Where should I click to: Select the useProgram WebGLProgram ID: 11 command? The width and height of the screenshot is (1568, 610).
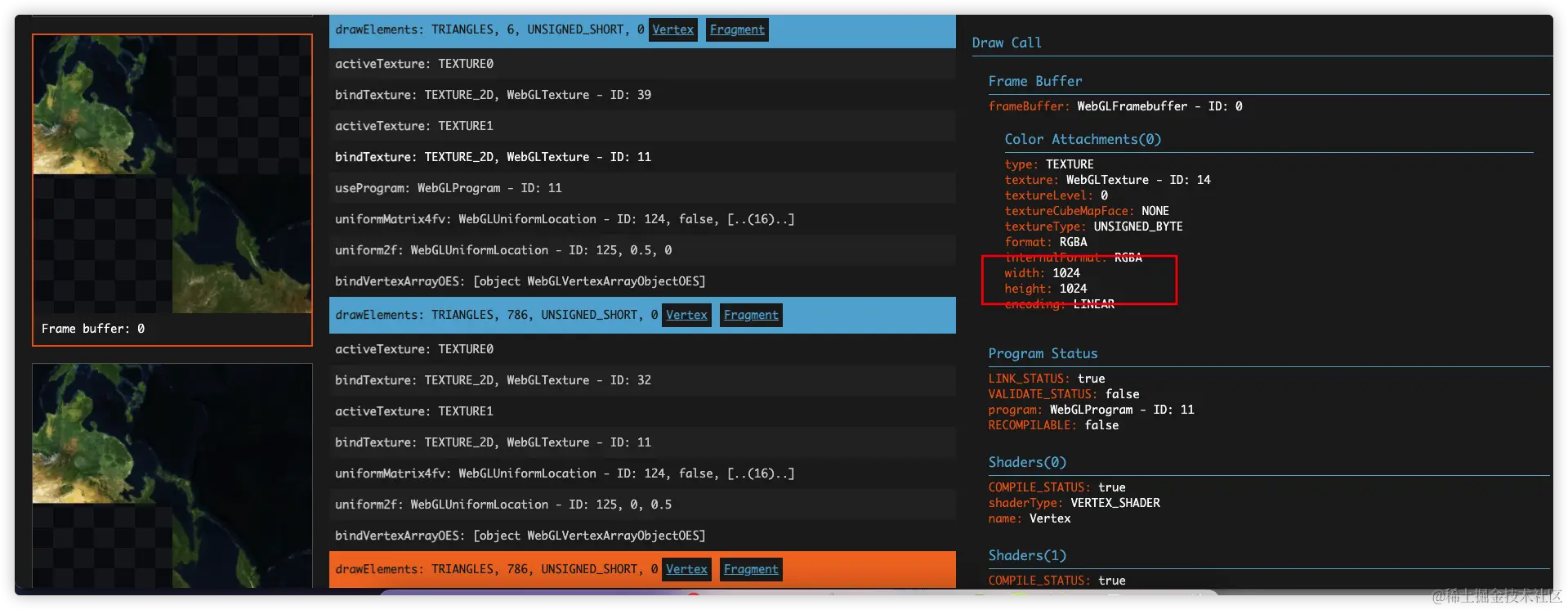coord(642,188)
